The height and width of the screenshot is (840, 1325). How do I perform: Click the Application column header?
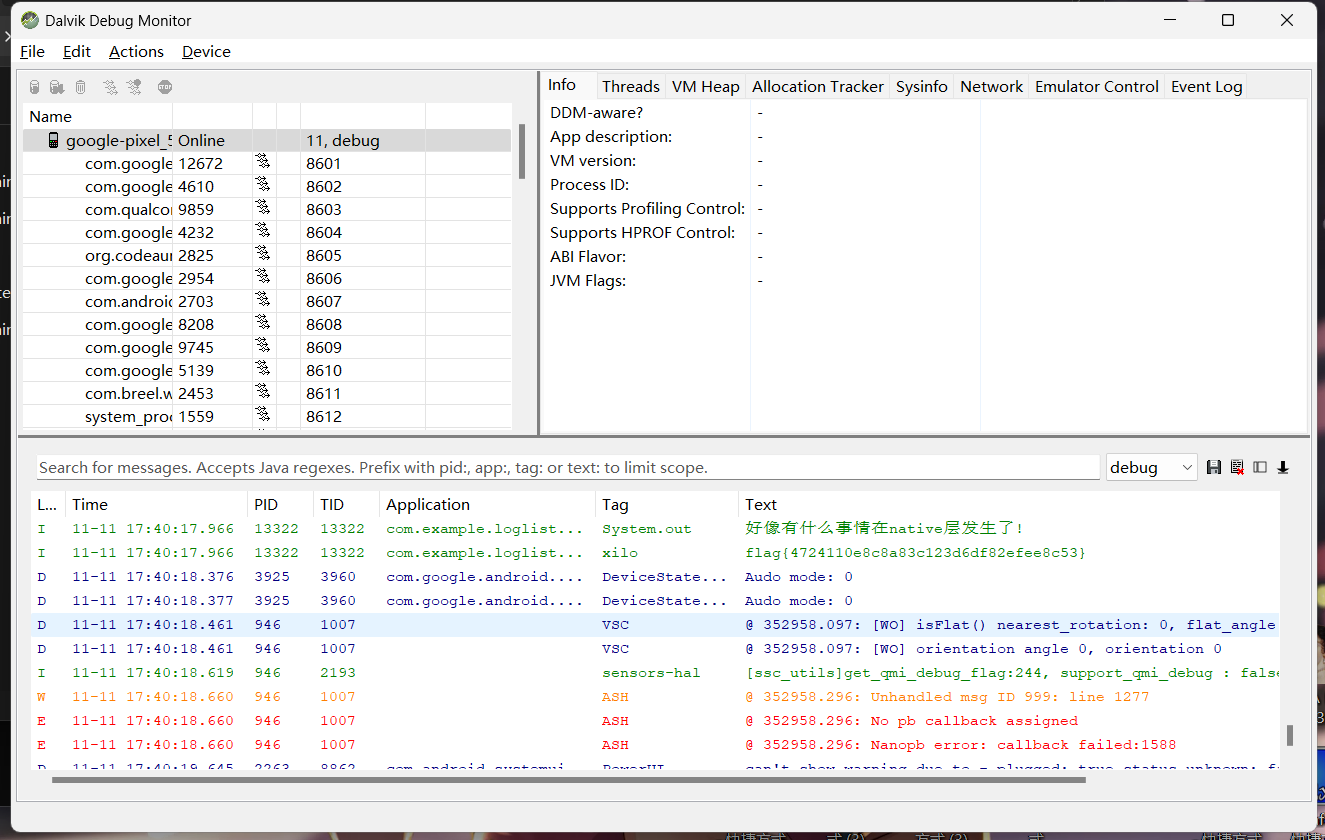[x=487, y=504]
